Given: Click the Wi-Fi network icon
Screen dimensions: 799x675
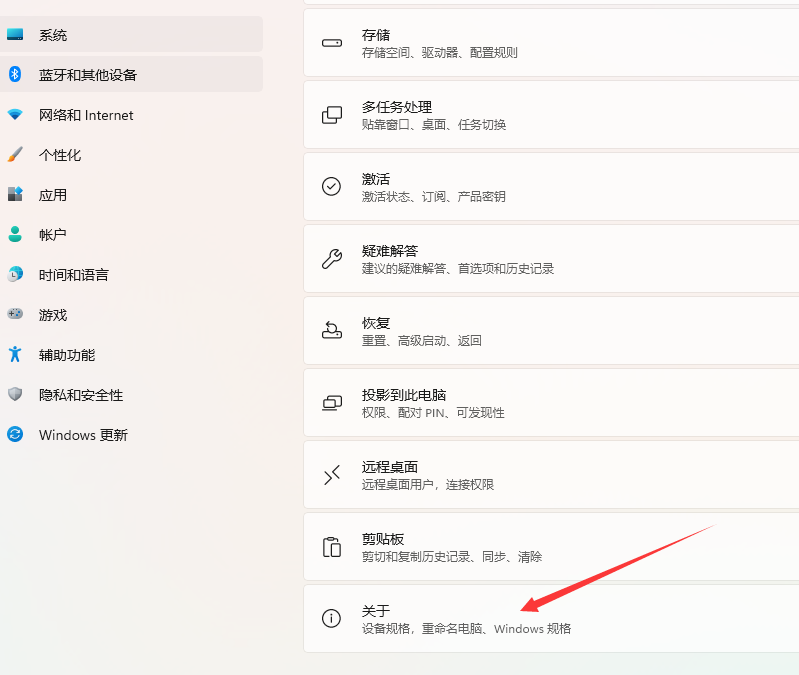Looking at the screenshot, I should 15,115.
